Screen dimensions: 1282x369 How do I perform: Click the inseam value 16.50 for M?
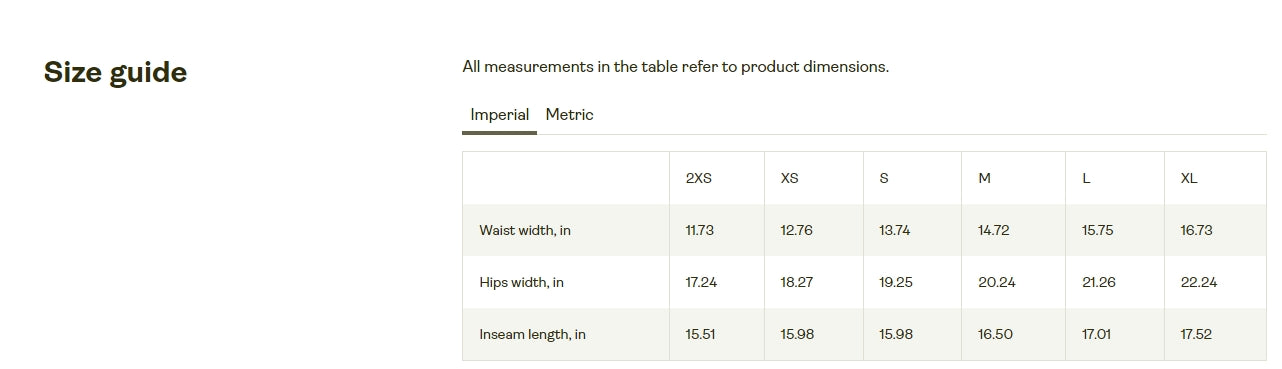pyautogui.click(x=995, y=334)
